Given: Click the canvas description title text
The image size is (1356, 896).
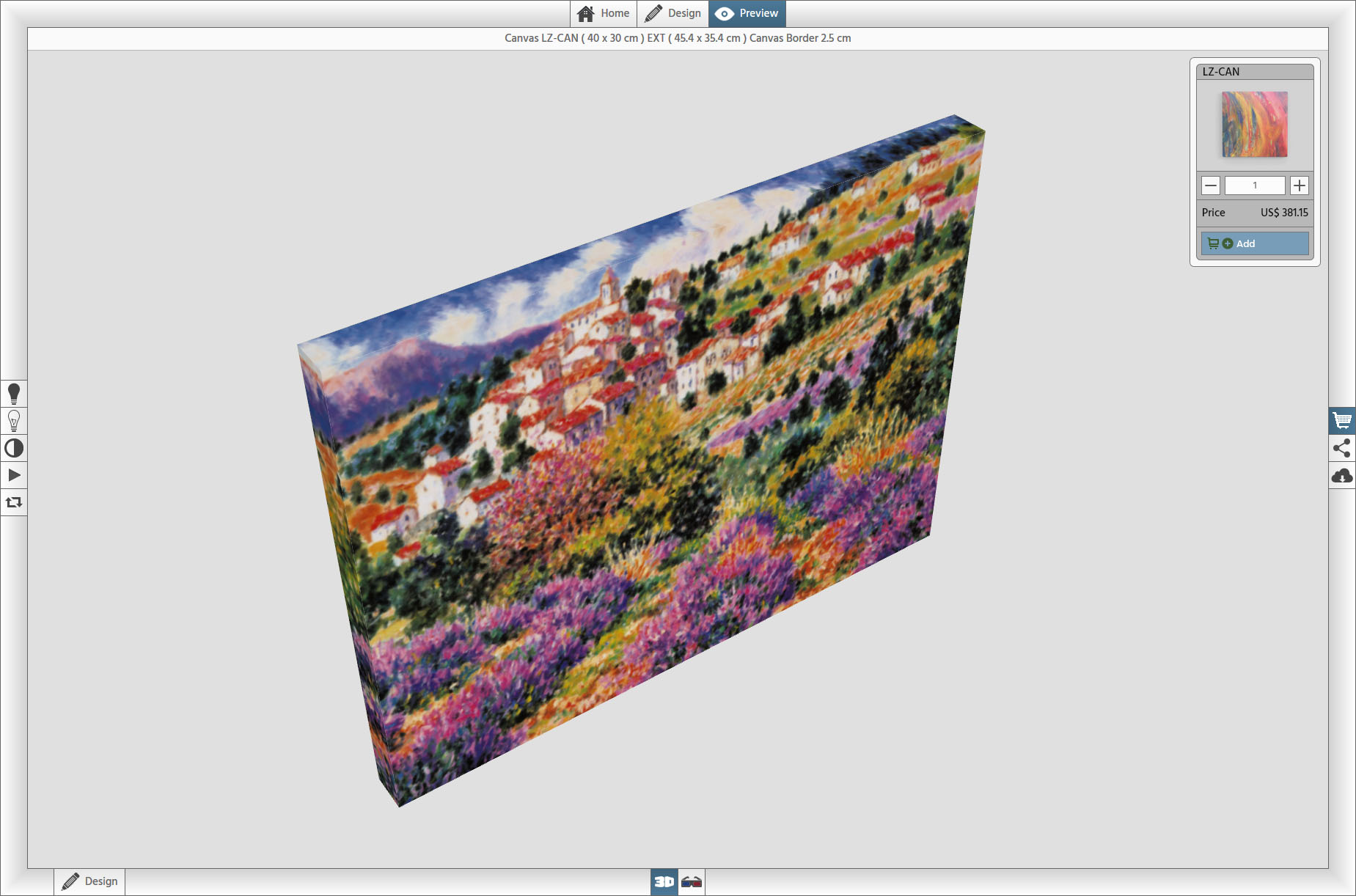Looking at the screenshot, I should click(678, 38).
